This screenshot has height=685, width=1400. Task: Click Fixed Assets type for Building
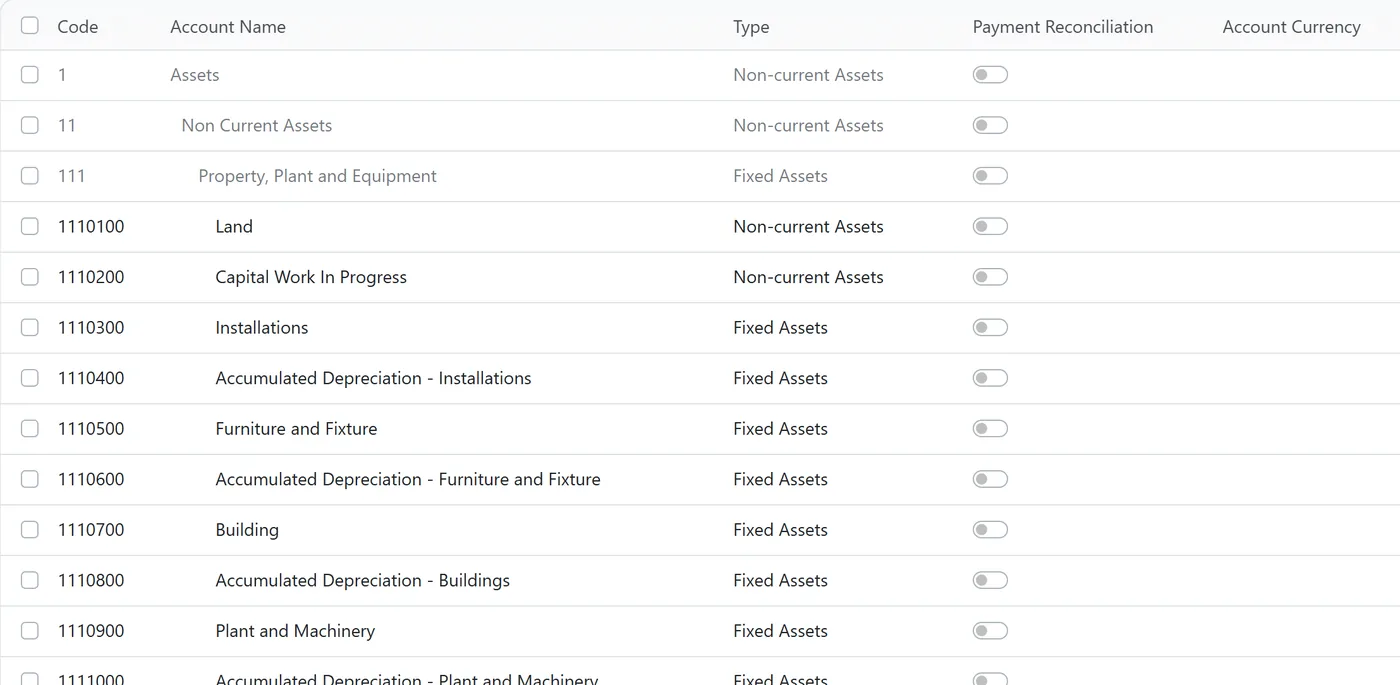780,529
